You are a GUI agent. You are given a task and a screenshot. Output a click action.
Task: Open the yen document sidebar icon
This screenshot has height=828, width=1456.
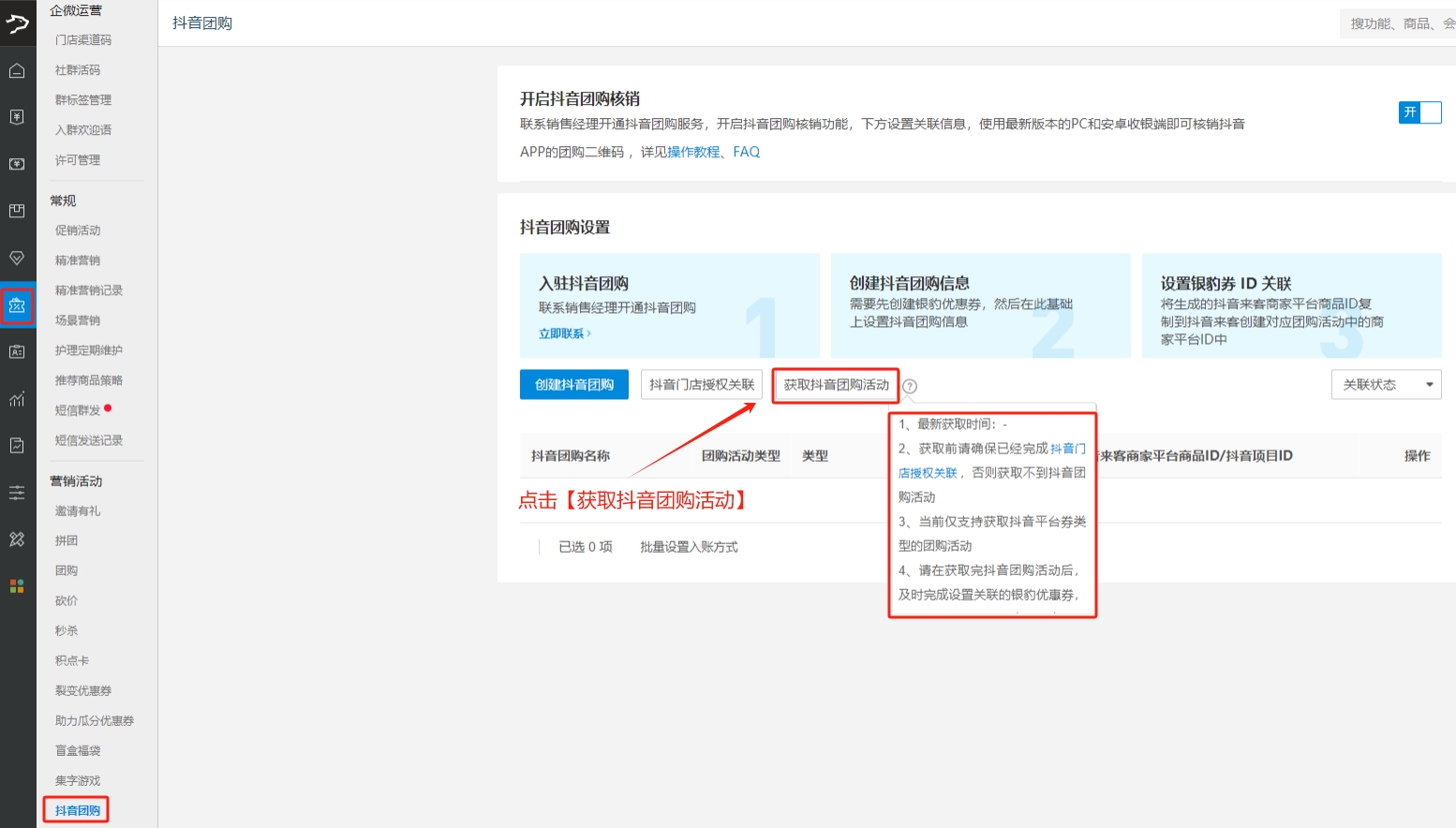tap(17, 117)
